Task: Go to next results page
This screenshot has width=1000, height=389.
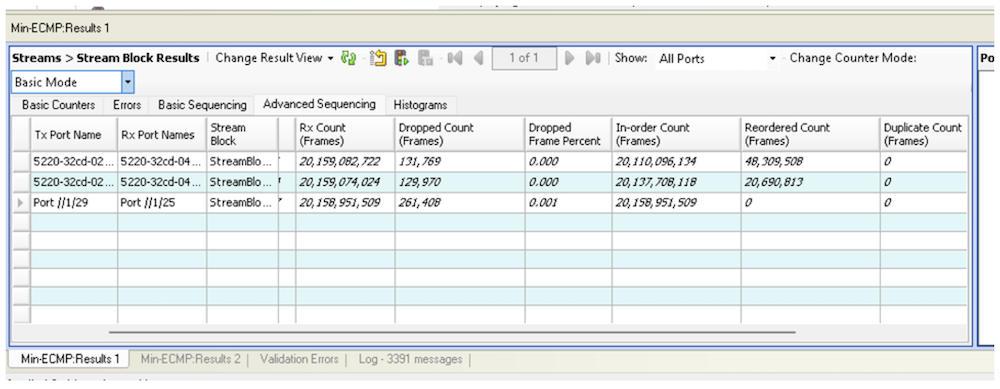Action: 570,58
